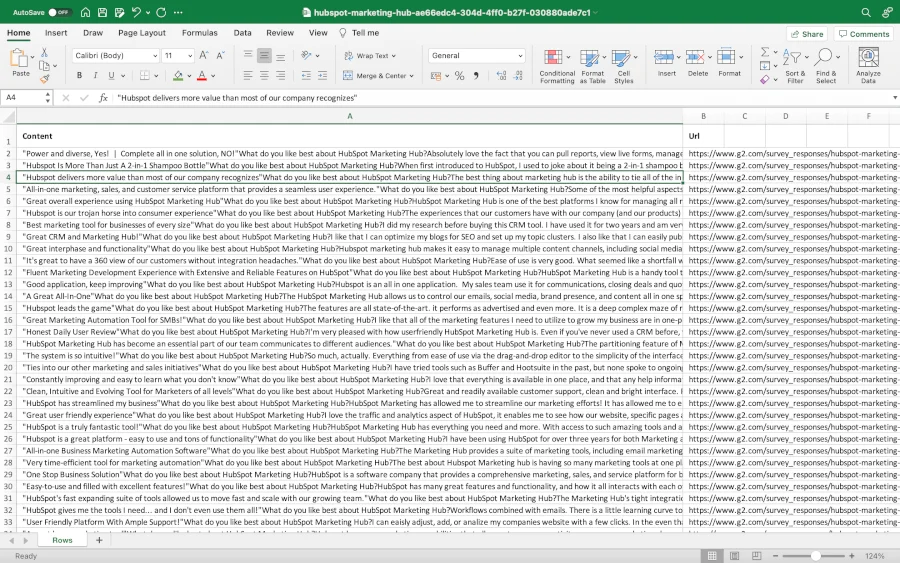
Task: Toggle Middle vertical alignment
Action: (264, 56)
